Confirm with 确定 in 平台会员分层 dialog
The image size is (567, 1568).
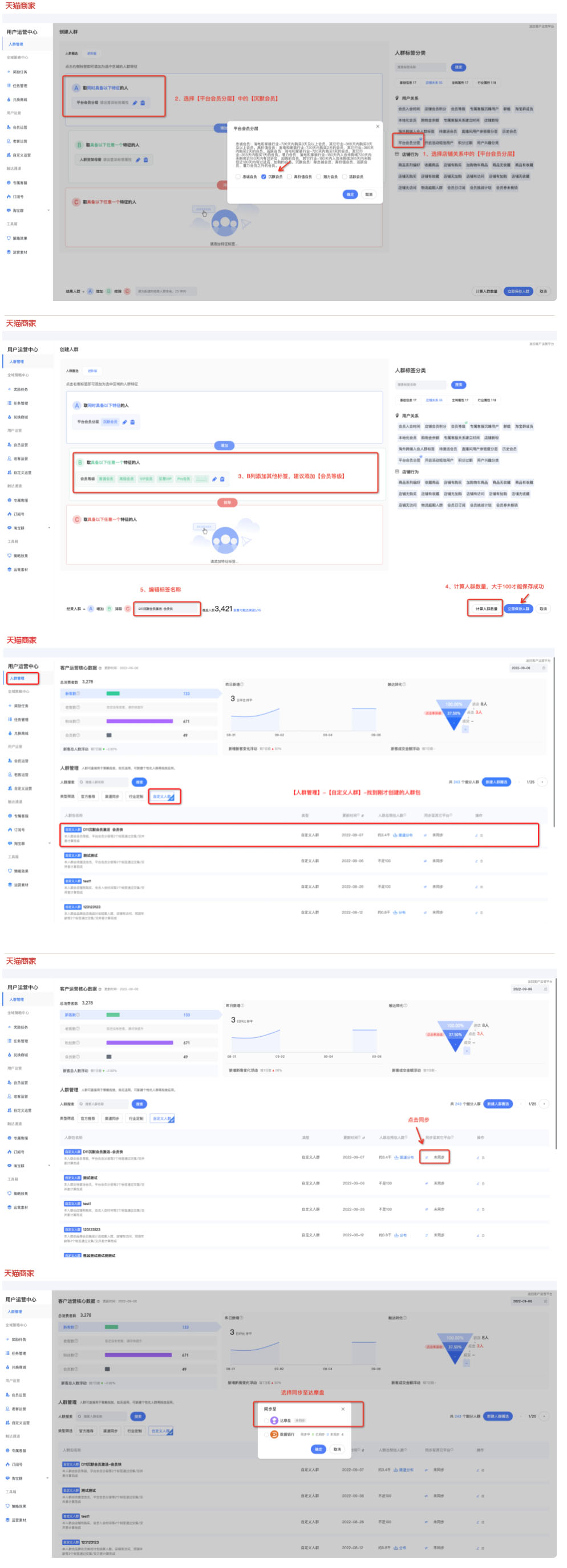tap(350, 194)
